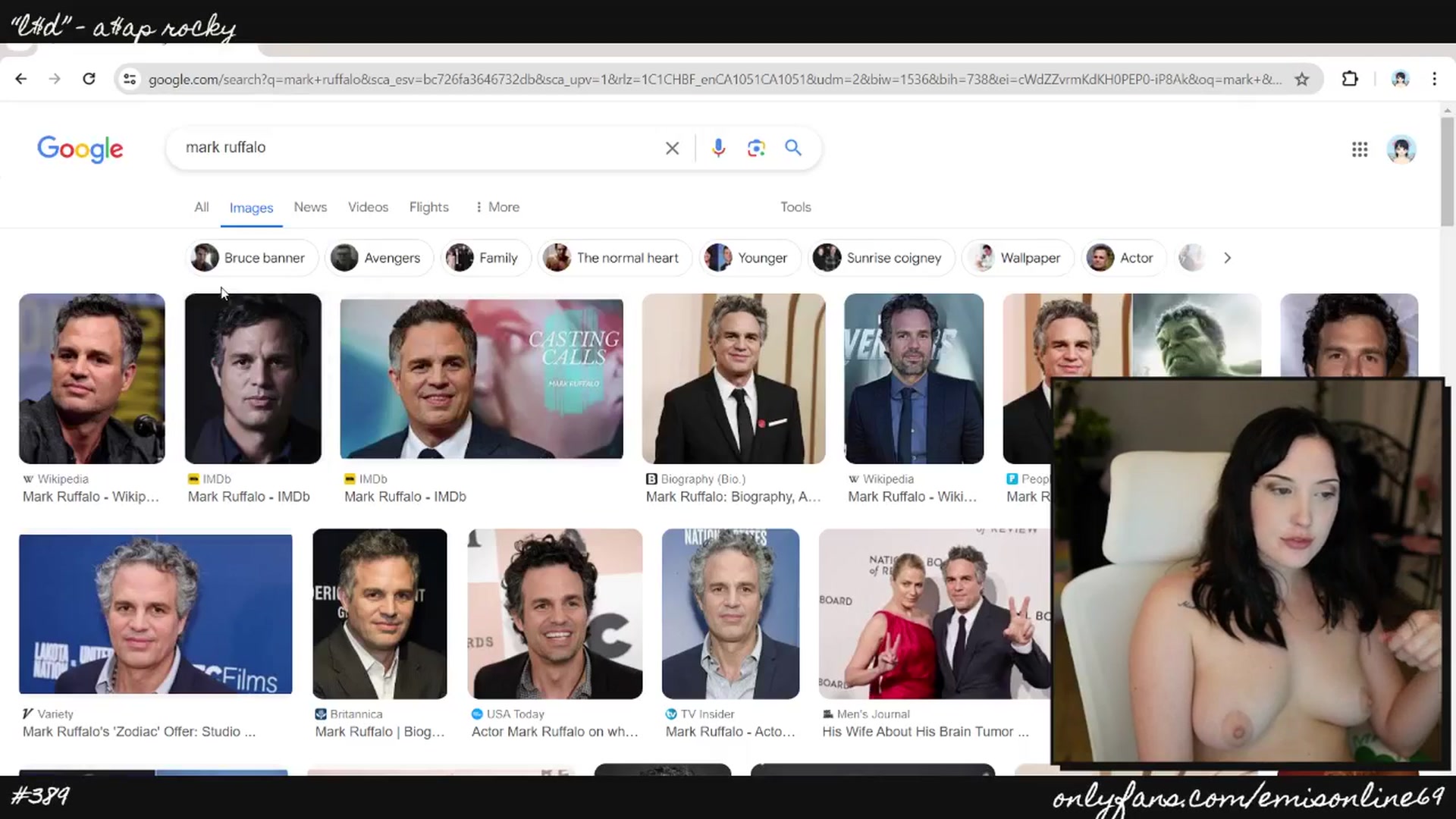Start a voice search with the microphone
The image size is (1456, 819).
(718, 148)
